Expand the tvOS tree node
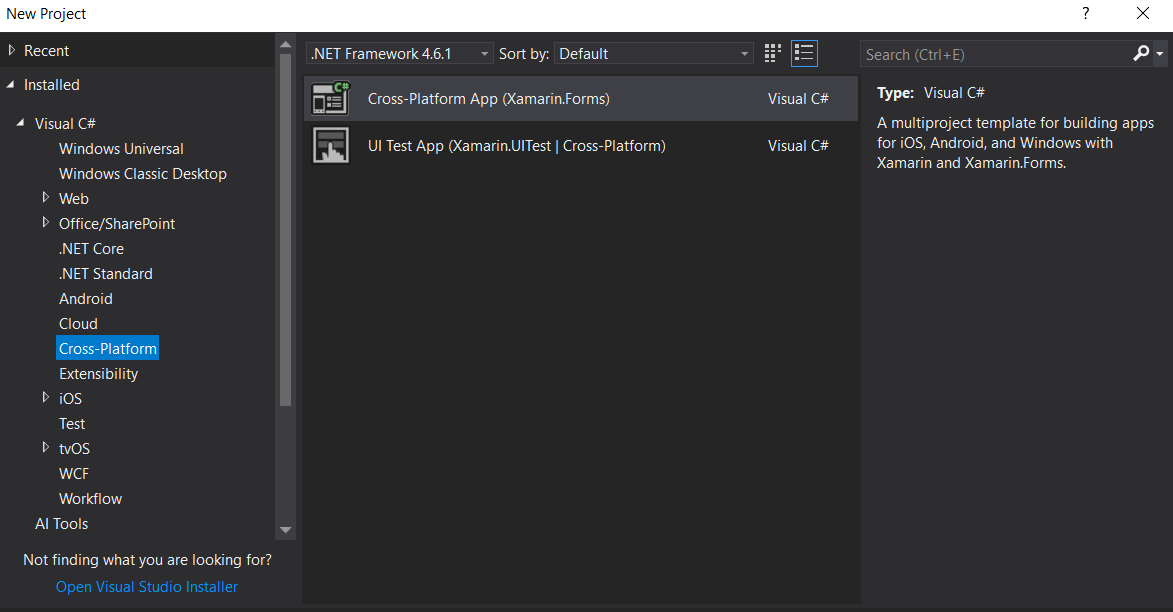Image resolution: width=1173 pixels, height=612 pixels. (46, 447)
